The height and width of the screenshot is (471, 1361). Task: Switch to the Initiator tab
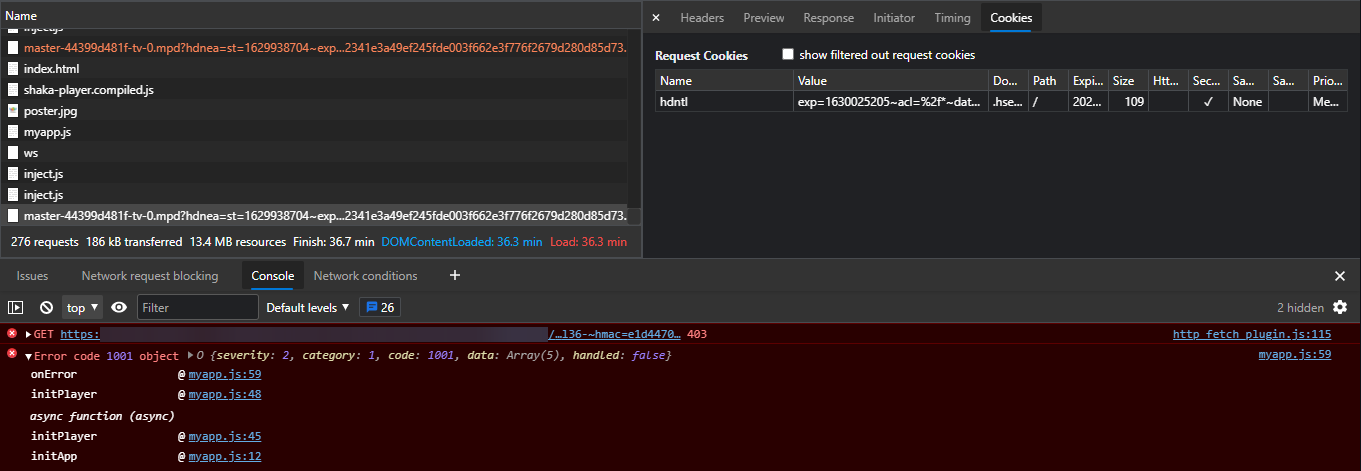tap(894, 18)
